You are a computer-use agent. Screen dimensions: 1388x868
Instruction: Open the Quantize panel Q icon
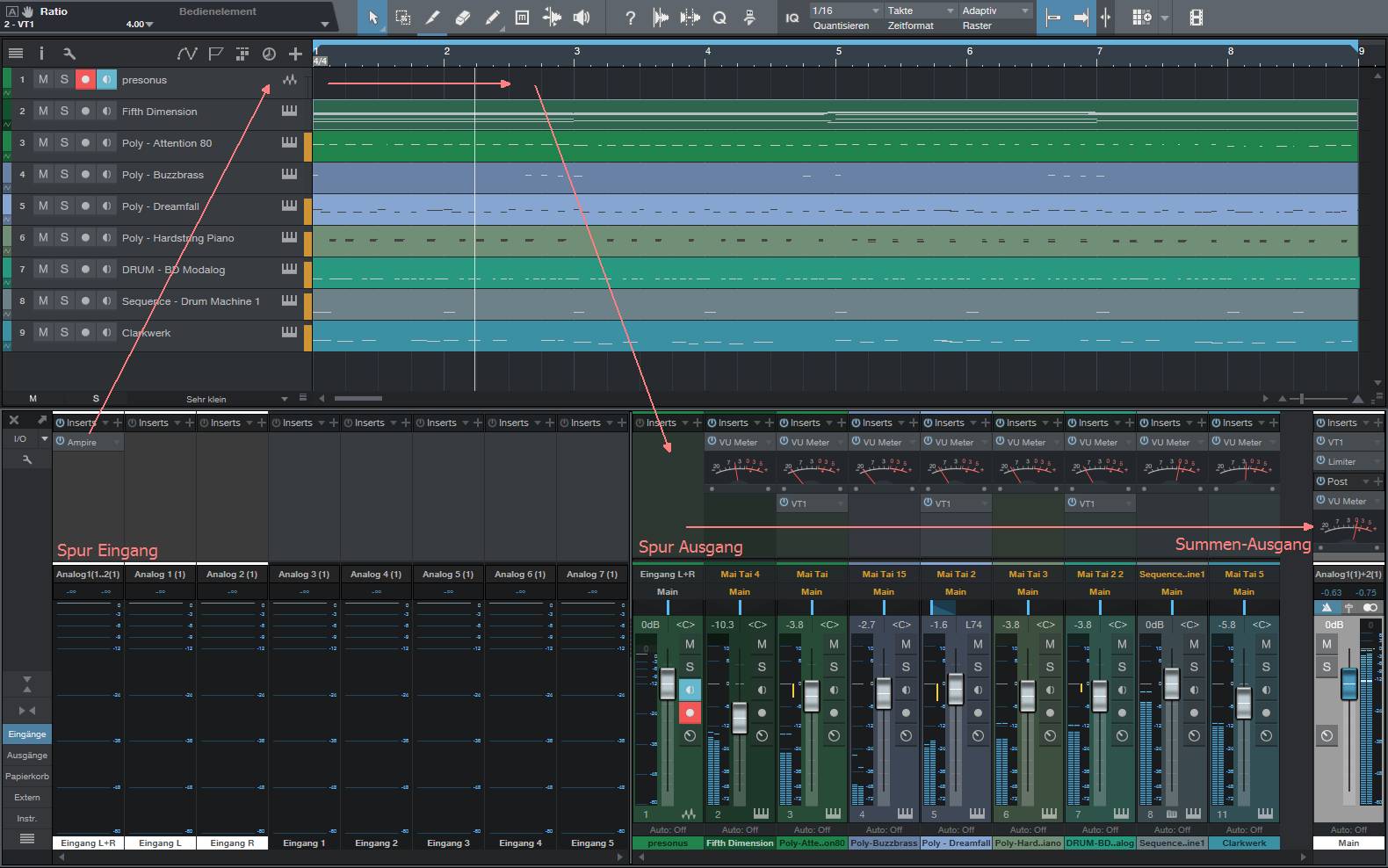(719, 17)
